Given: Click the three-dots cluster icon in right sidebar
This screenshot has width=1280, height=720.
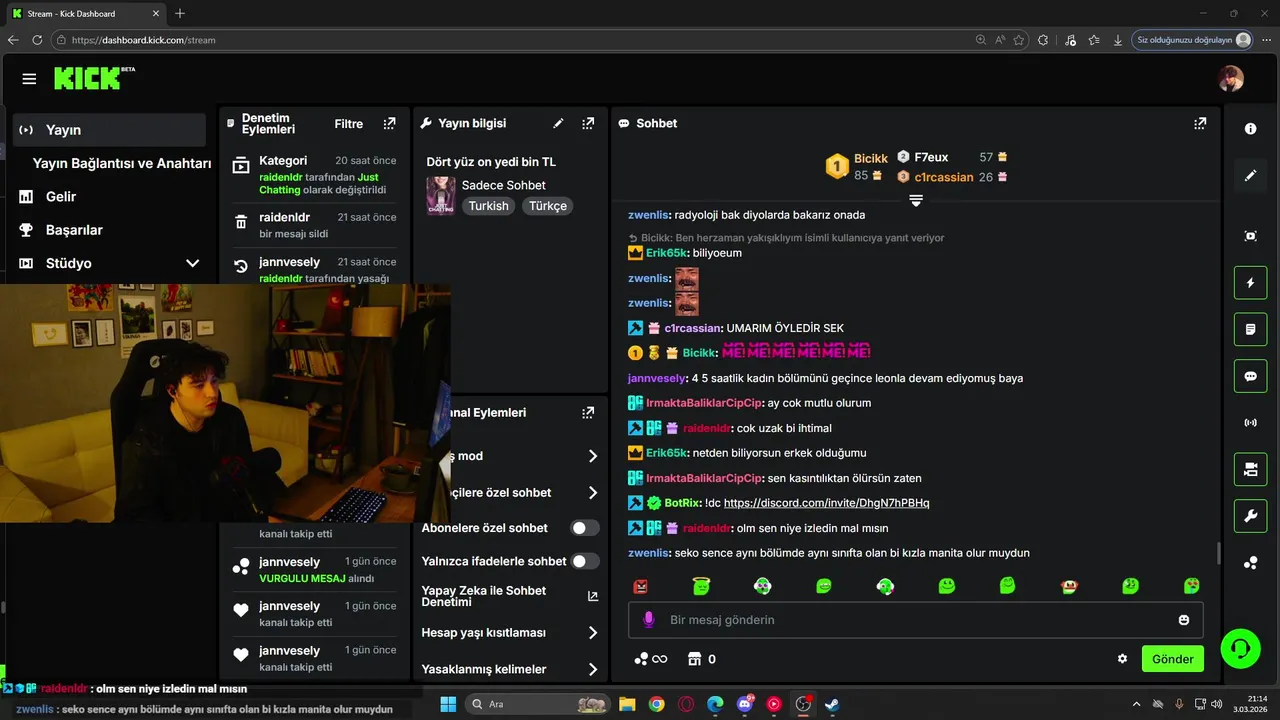Looking at the screenshot, I should tap(1250, 563).
